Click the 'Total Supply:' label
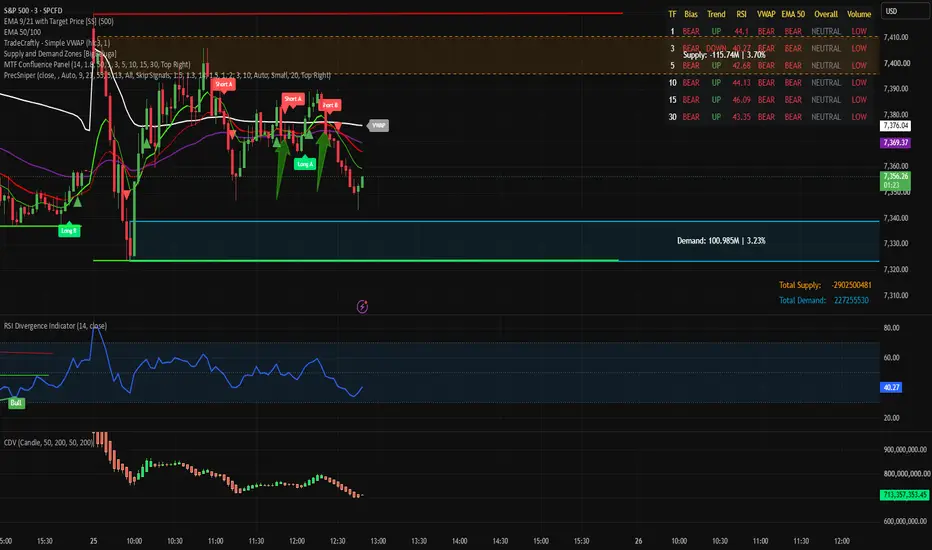The width and height of the screenshot is (932, 550). tap(799, 285)
